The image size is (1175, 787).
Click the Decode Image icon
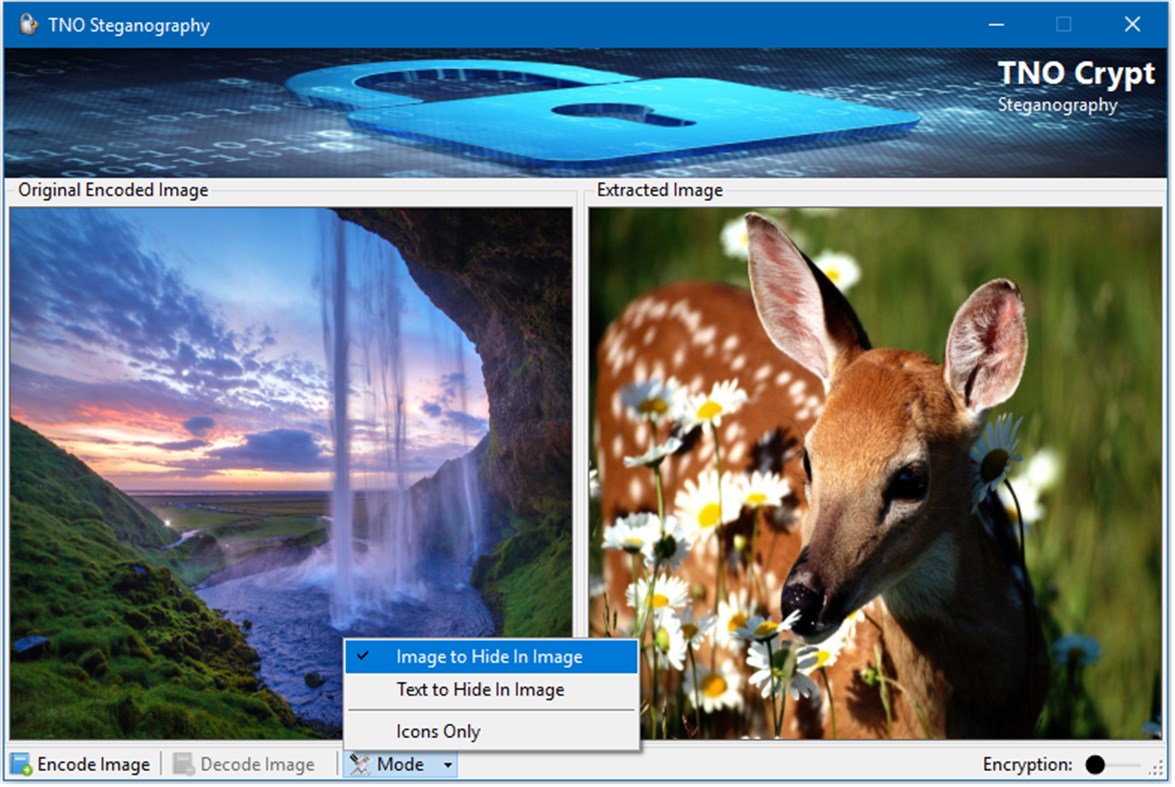tap(184, 765)
